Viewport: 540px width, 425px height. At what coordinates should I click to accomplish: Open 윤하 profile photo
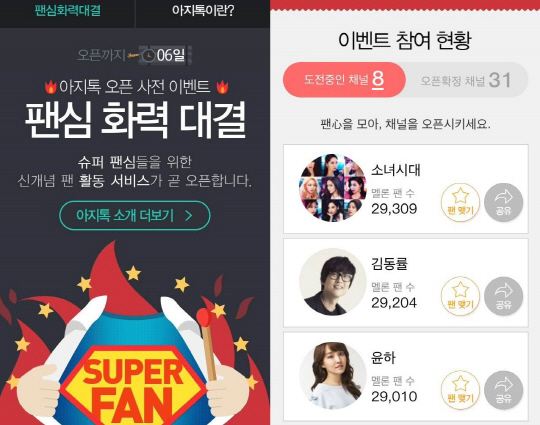pyautogui.click(x=332, y=376)
